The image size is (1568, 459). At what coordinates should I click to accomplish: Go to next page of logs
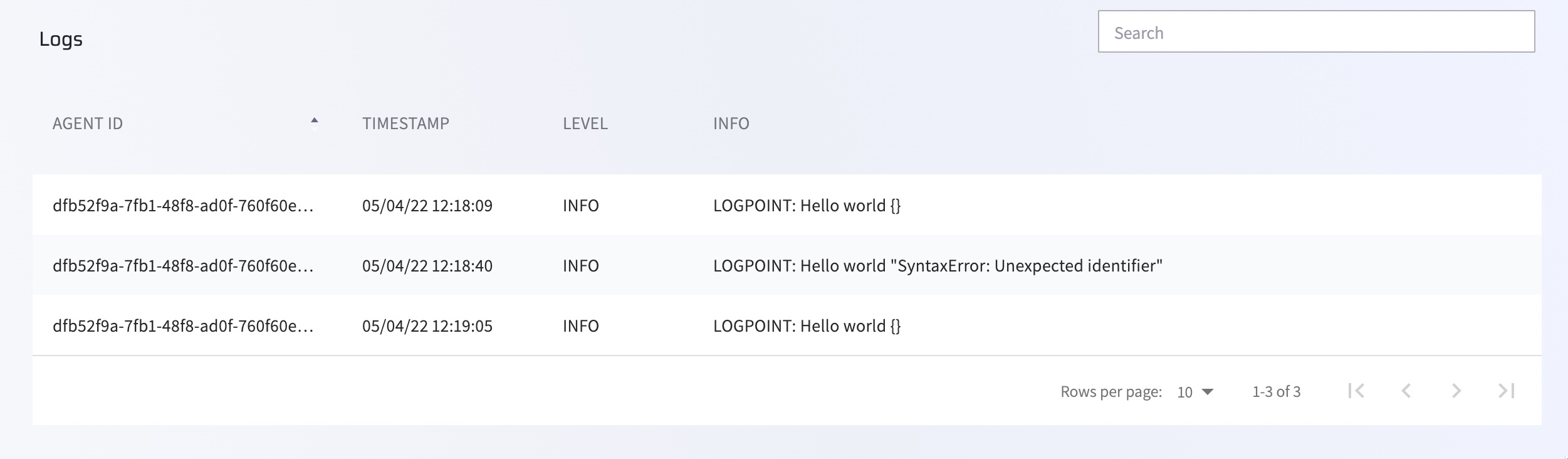1456,391
